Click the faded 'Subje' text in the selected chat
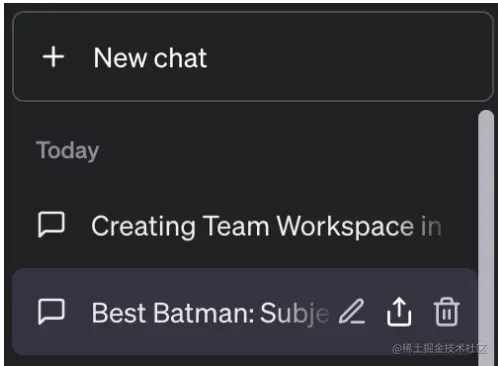498x366 pixels. click(294, 314)
